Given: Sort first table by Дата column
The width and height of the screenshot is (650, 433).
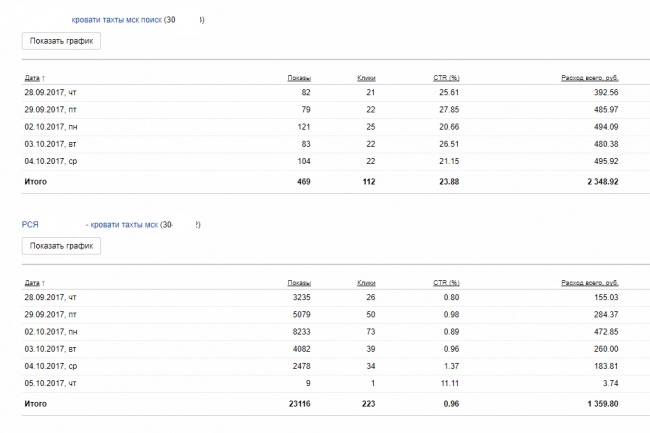Looking at the screenshot, I should pyautogui.click(x=32, y=78).
